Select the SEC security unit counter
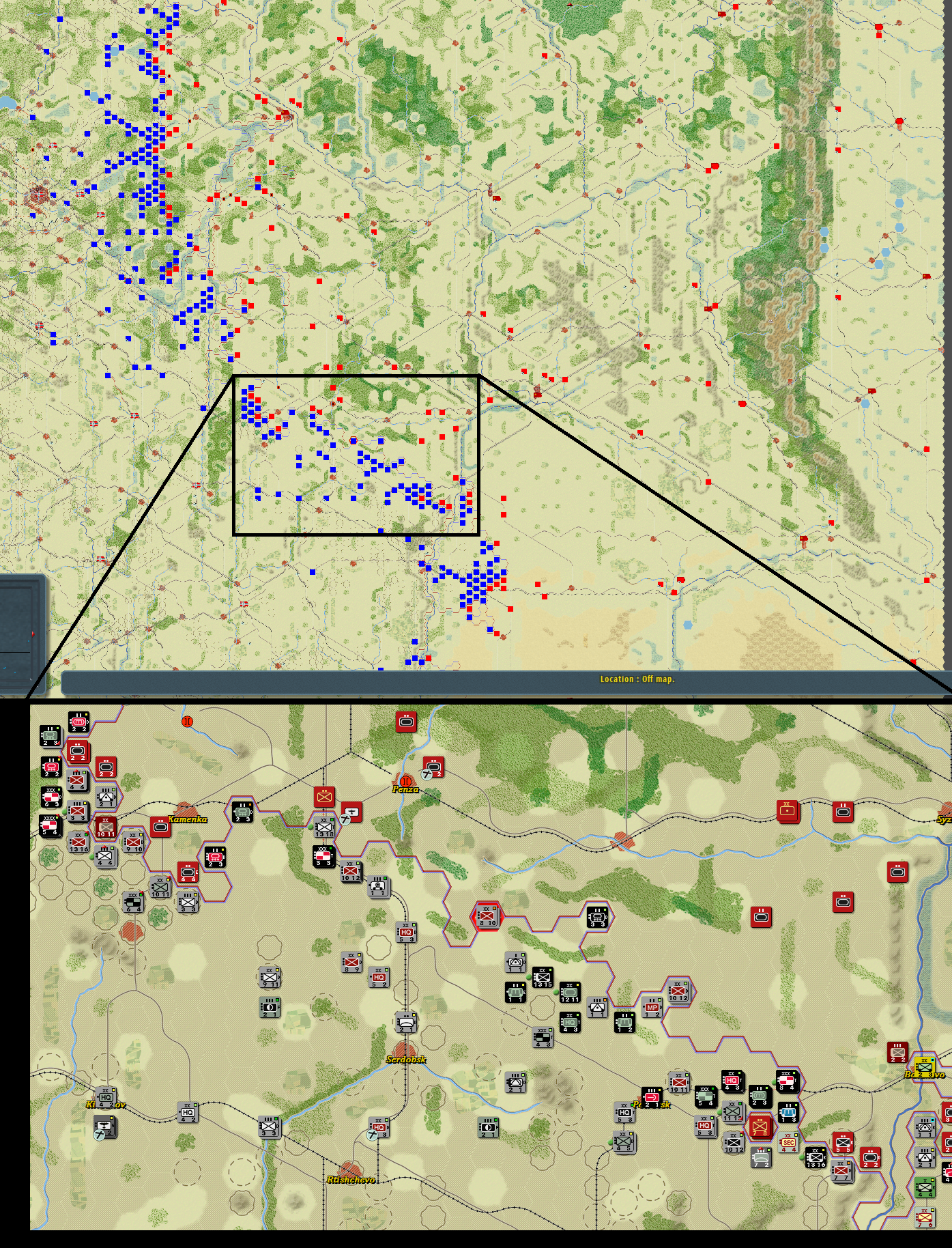Viewport: 952px width, 1248px height. tap(788, 1141)
